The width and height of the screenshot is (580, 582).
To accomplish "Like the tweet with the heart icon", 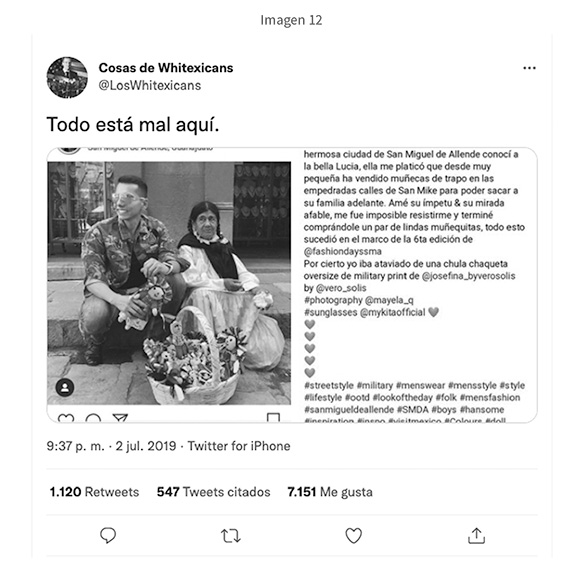I will (x=353, y=536).
